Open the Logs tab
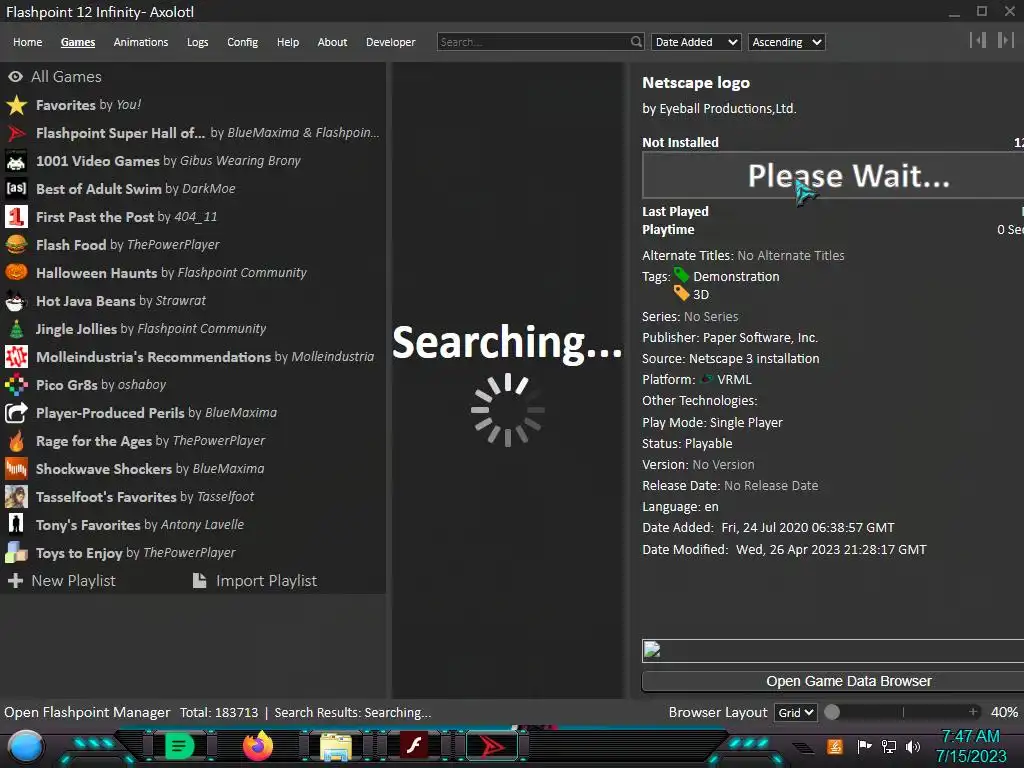This screenshot has height=768, width=1024. (197, 42)
